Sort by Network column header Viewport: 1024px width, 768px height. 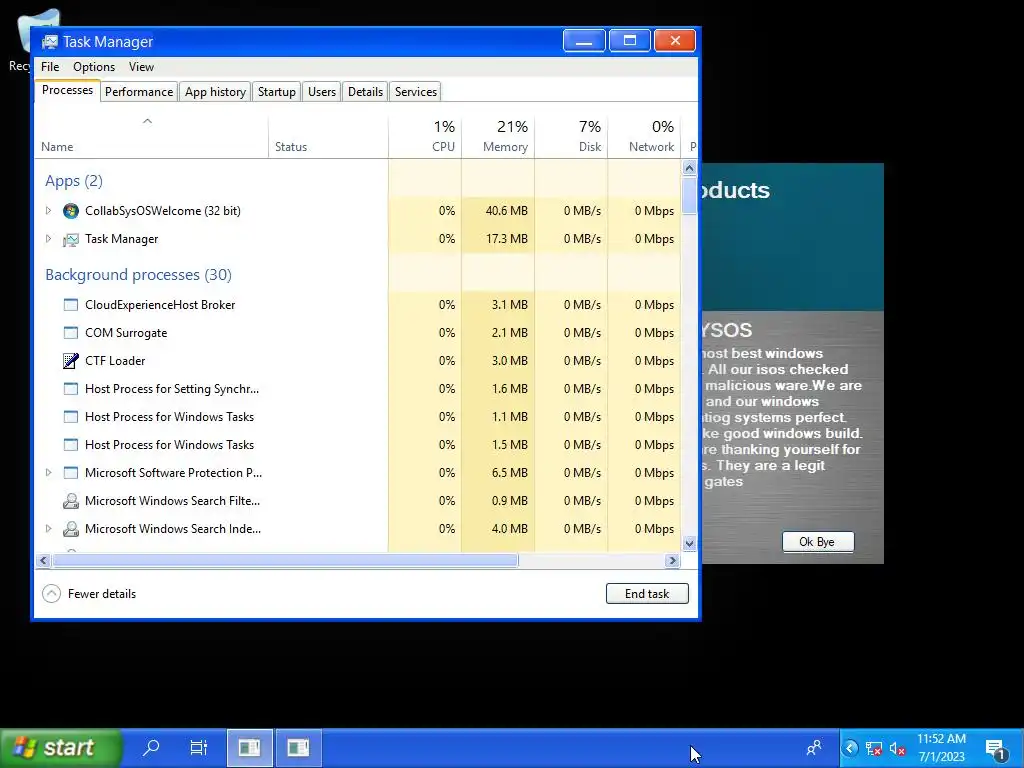pyautogui.click(x=644, y=136)
